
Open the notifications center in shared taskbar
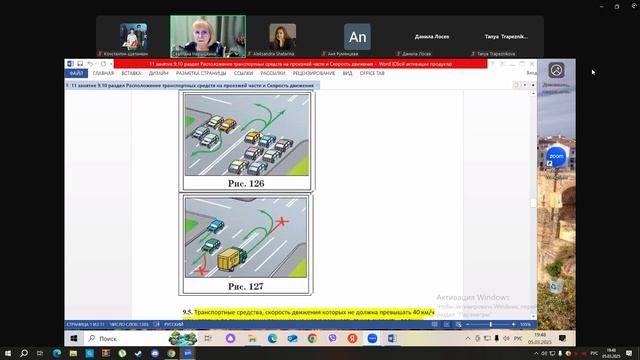pos(562,338)
